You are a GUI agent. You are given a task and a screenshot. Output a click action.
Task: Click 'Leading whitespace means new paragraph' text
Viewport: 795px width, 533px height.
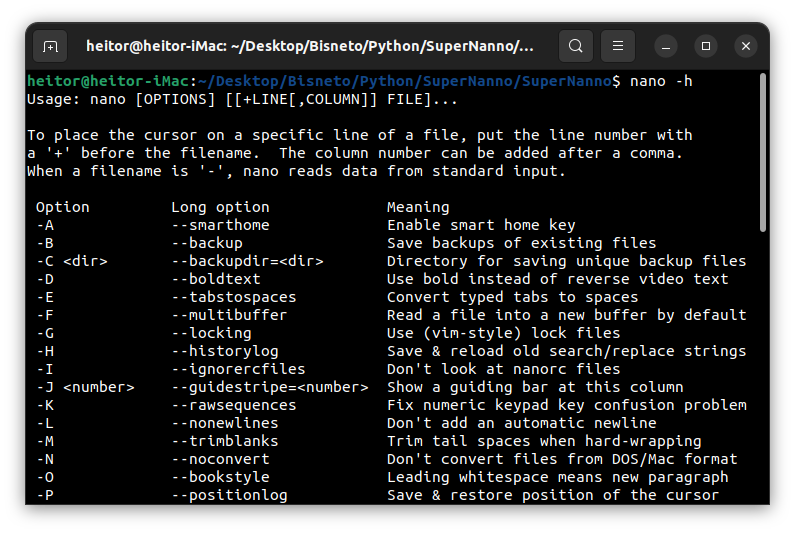point(558,477)
